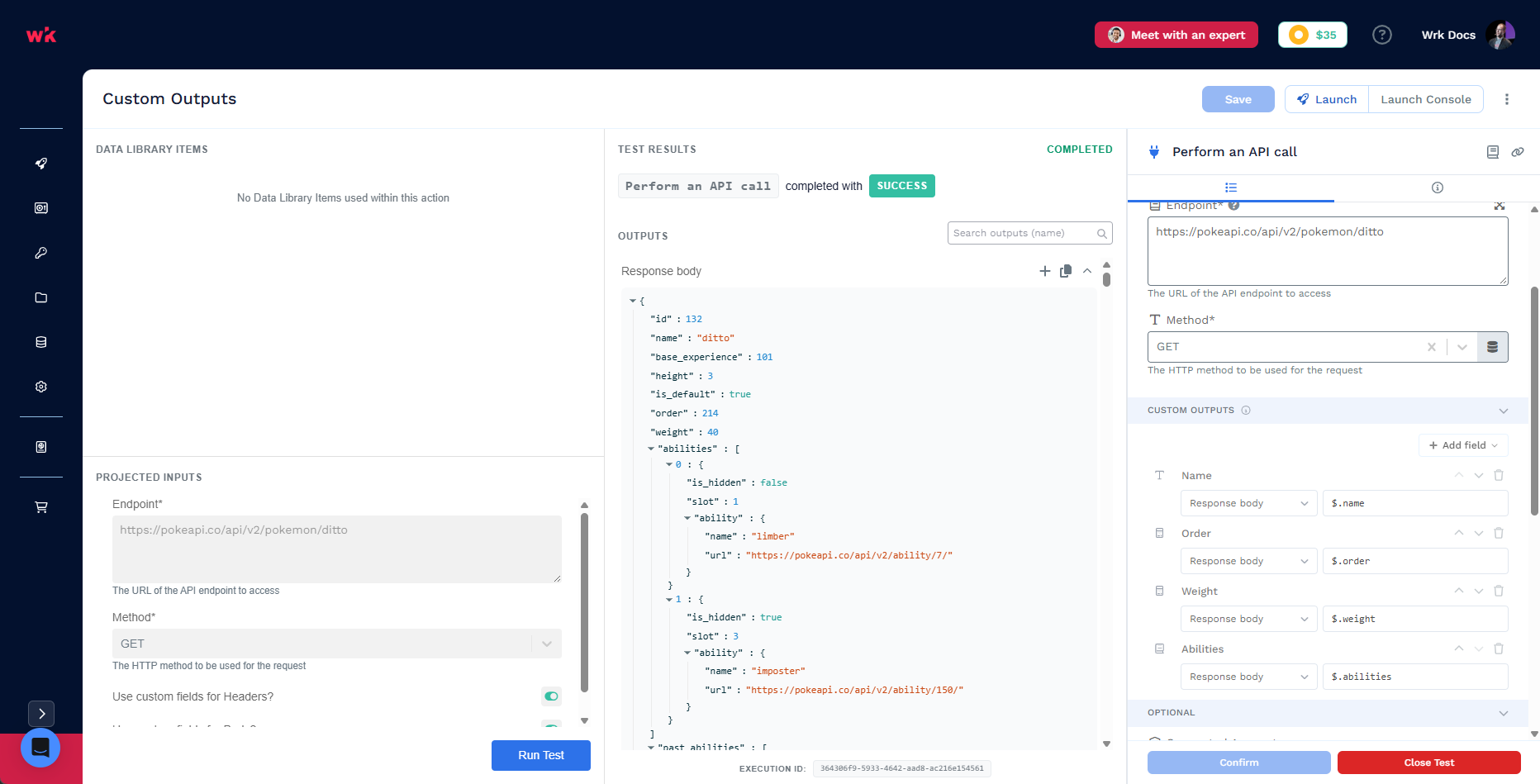
Task: Open the key credentials sidebar icon
Action: 40,253
